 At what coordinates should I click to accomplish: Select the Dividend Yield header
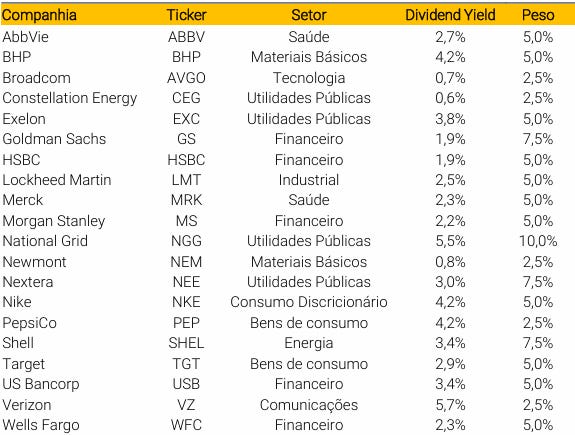[450, 15]
